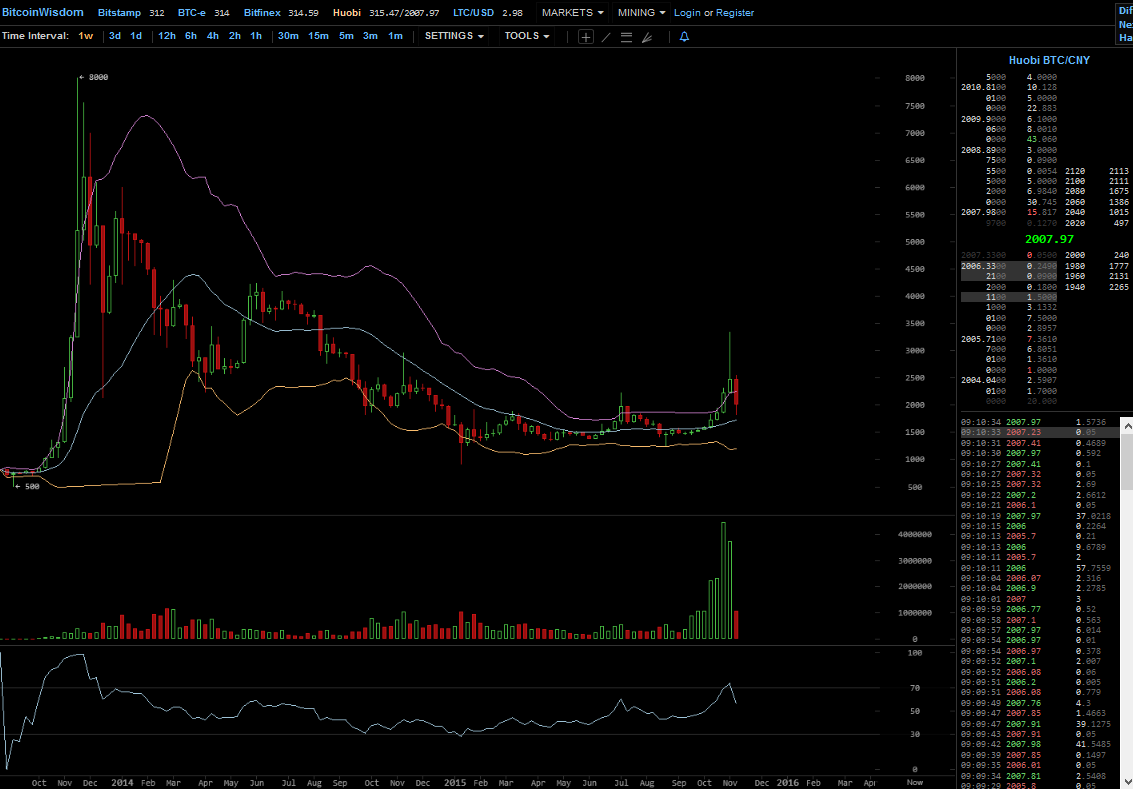
Task: Click the 8000 high price marker
Action: tap(94, 77)
